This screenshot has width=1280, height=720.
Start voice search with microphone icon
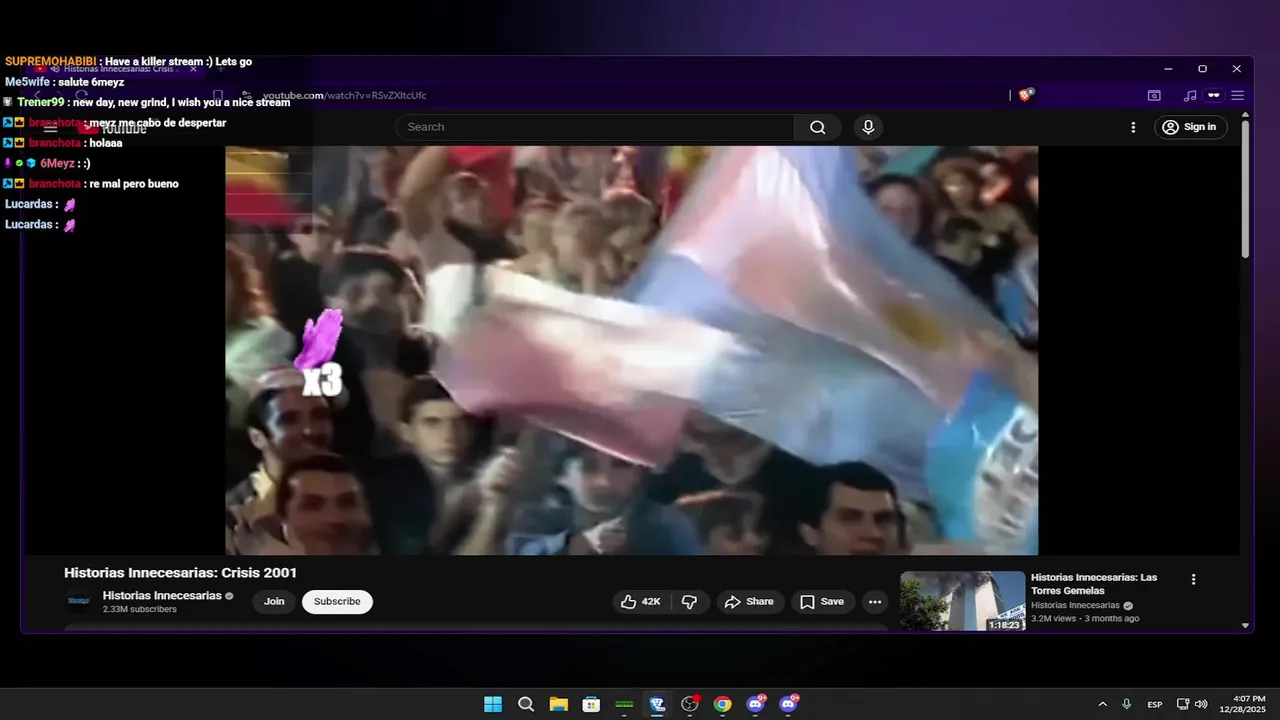[x=868, y=127]
